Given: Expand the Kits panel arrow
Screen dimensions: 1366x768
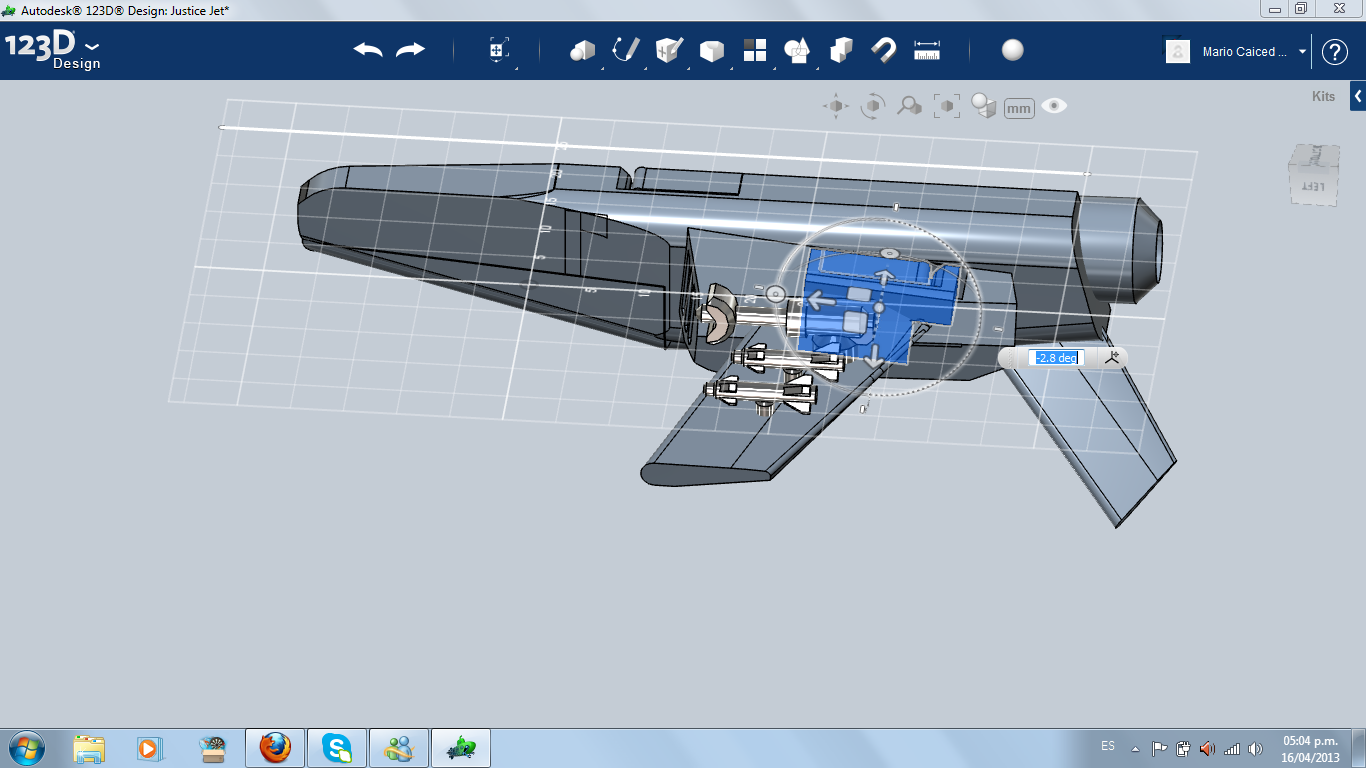Looking at the screenshot, I should (1358, 97).
